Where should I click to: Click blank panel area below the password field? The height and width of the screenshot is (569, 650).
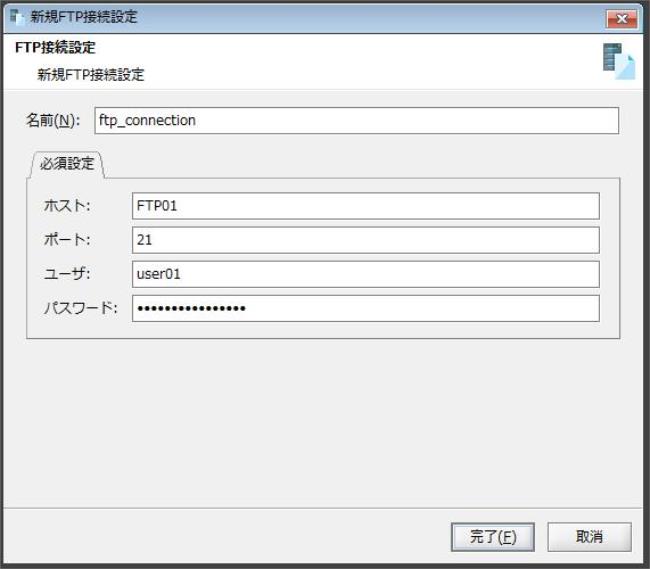point(325,420)
